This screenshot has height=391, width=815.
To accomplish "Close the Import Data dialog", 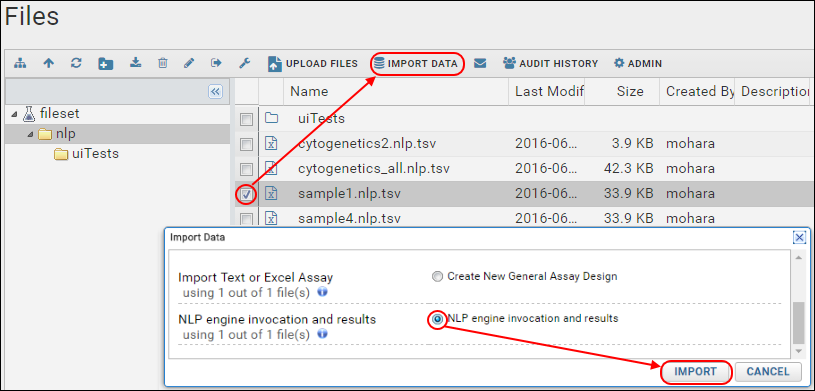I will click(799, 238).
